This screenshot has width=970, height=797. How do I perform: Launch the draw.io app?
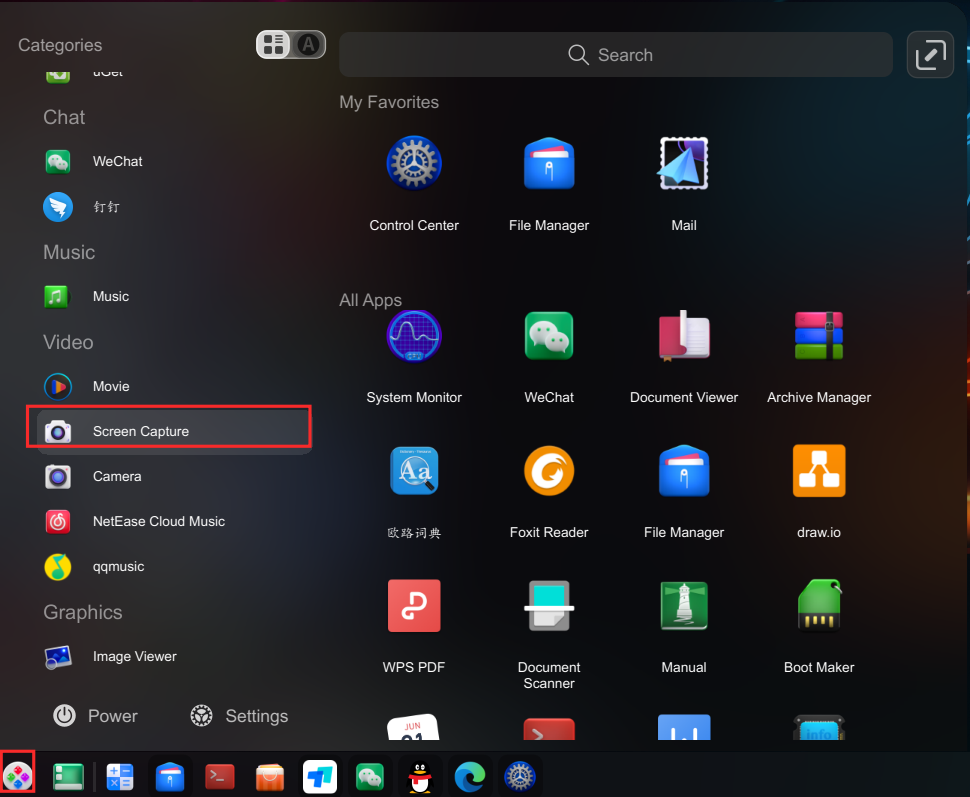(x=818, y=471)
